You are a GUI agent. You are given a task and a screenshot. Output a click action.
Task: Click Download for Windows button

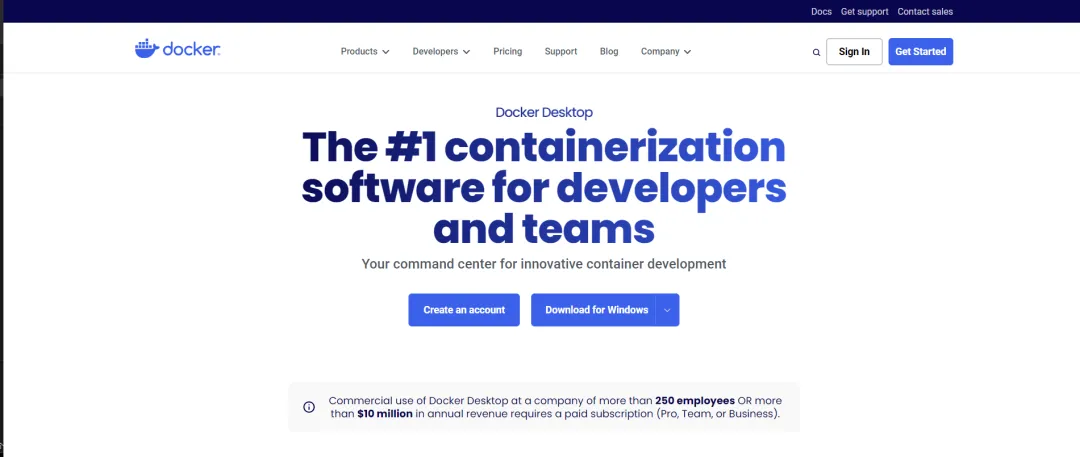point(594,310)
